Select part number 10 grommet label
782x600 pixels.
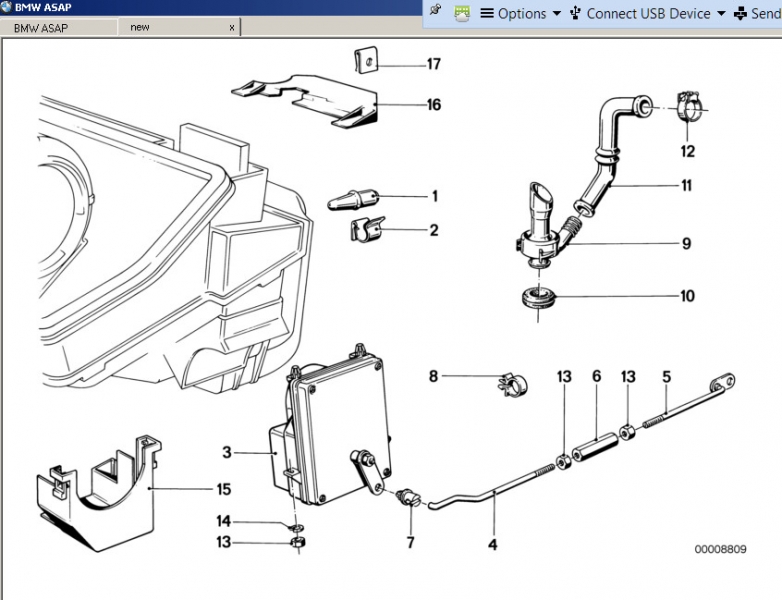click(686, 296)
